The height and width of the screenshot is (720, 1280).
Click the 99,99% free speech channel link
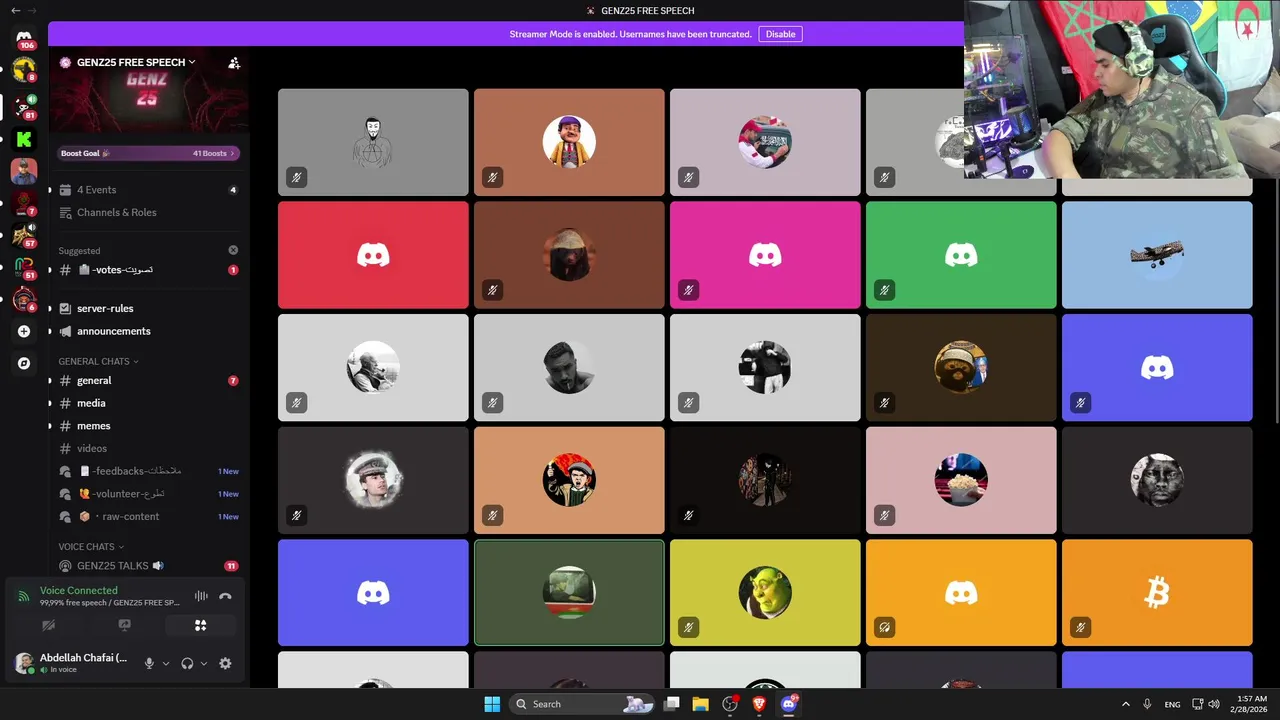[x=110, y=603]
